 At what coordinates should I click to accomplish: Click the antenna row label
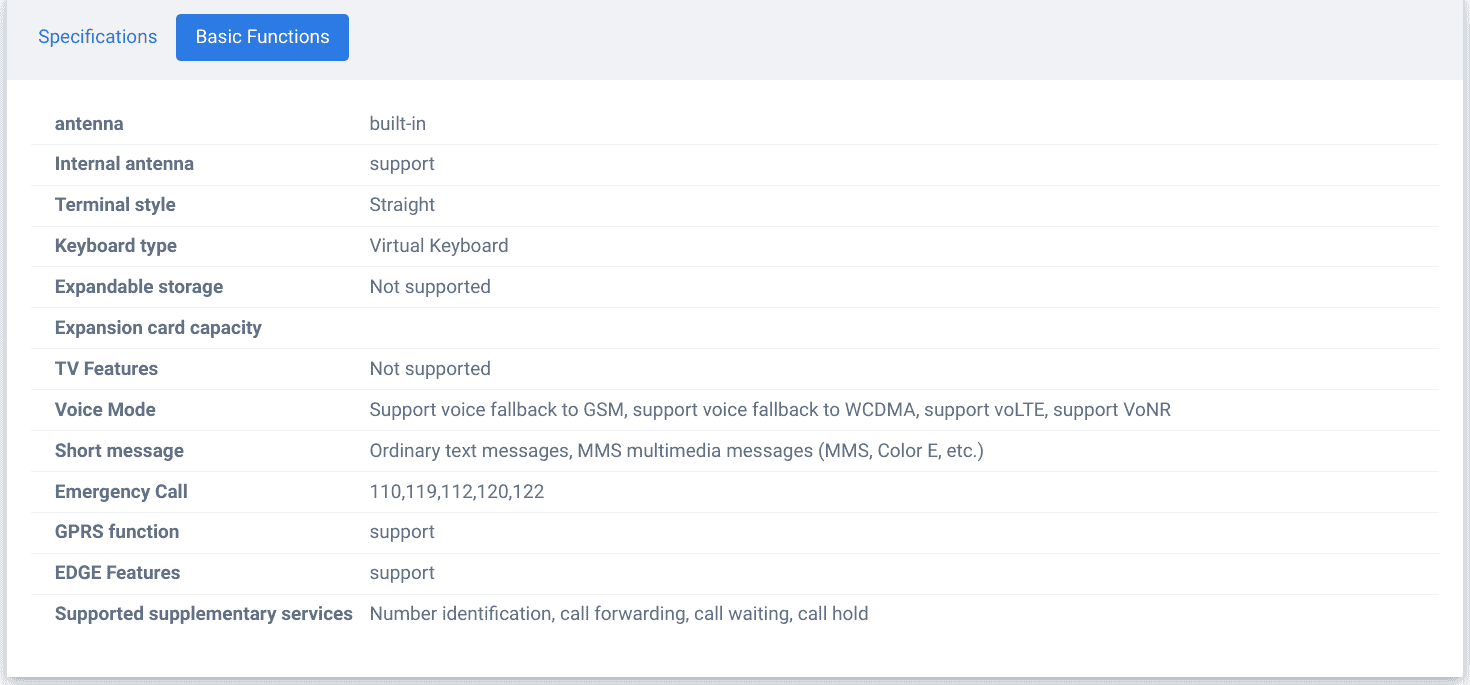pos(89,124)
